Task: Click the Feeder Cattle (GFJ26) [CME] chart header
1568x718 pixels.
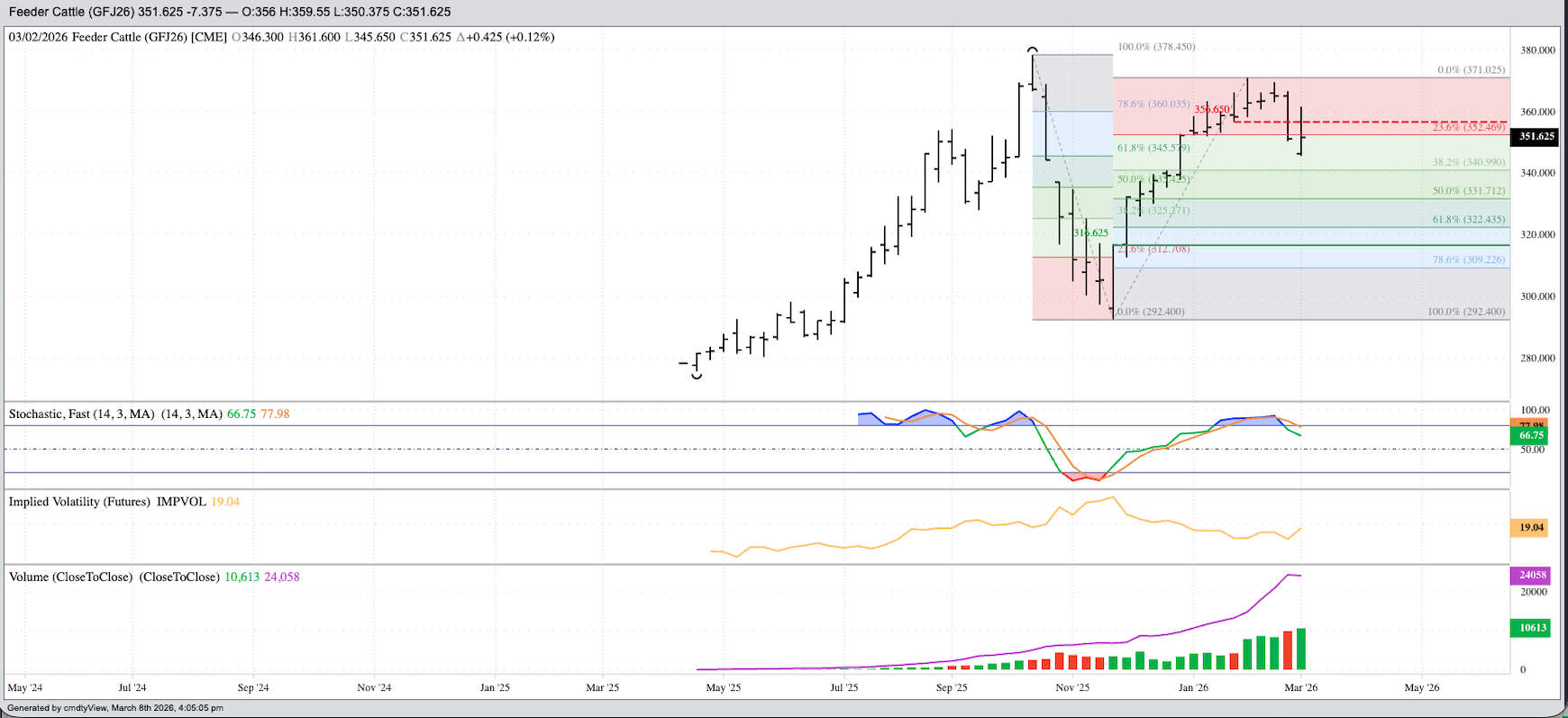Action: coord(117,37)
